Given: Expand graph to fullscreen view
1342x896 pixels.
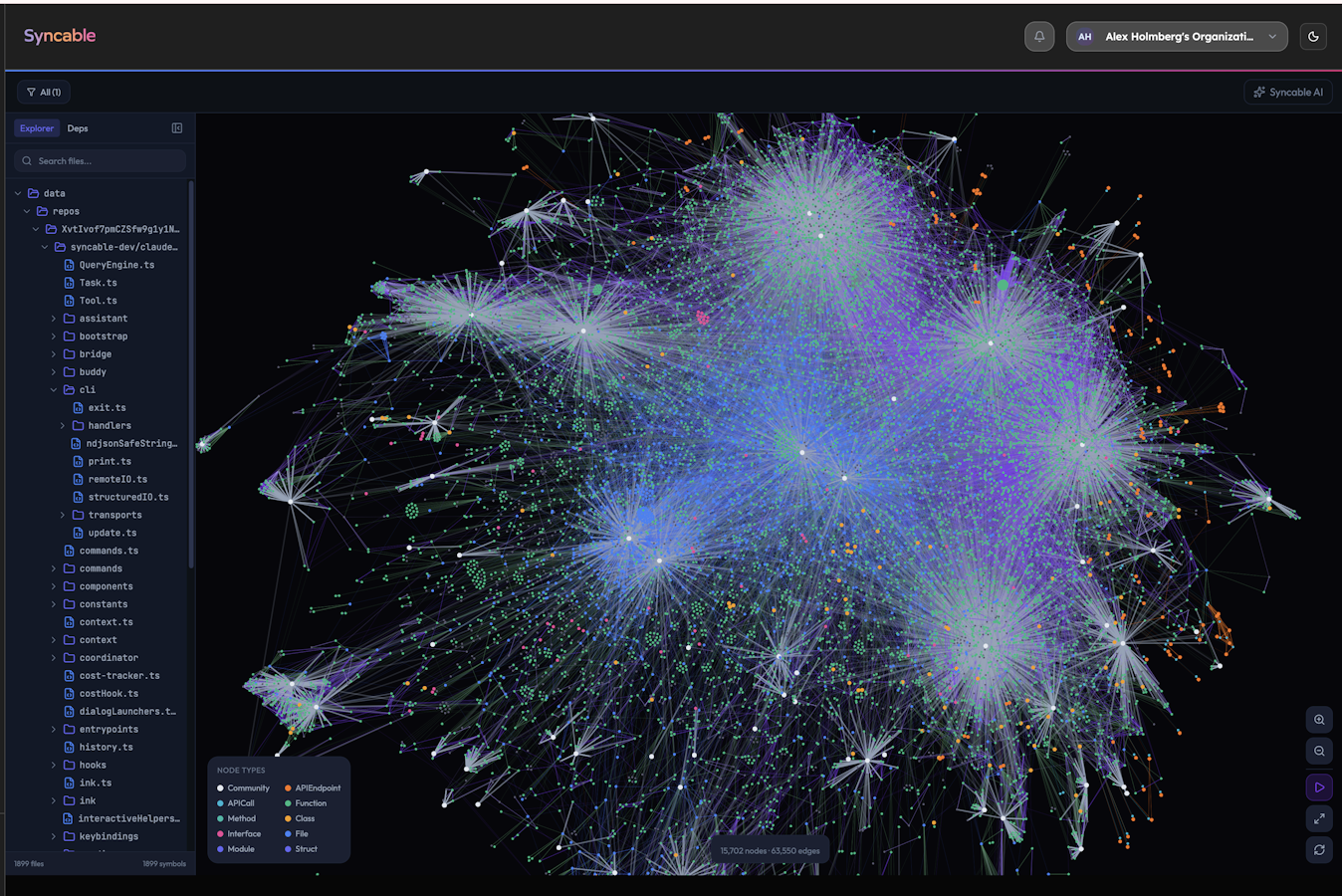Looking at the screenshot, I should point(1319,818).
